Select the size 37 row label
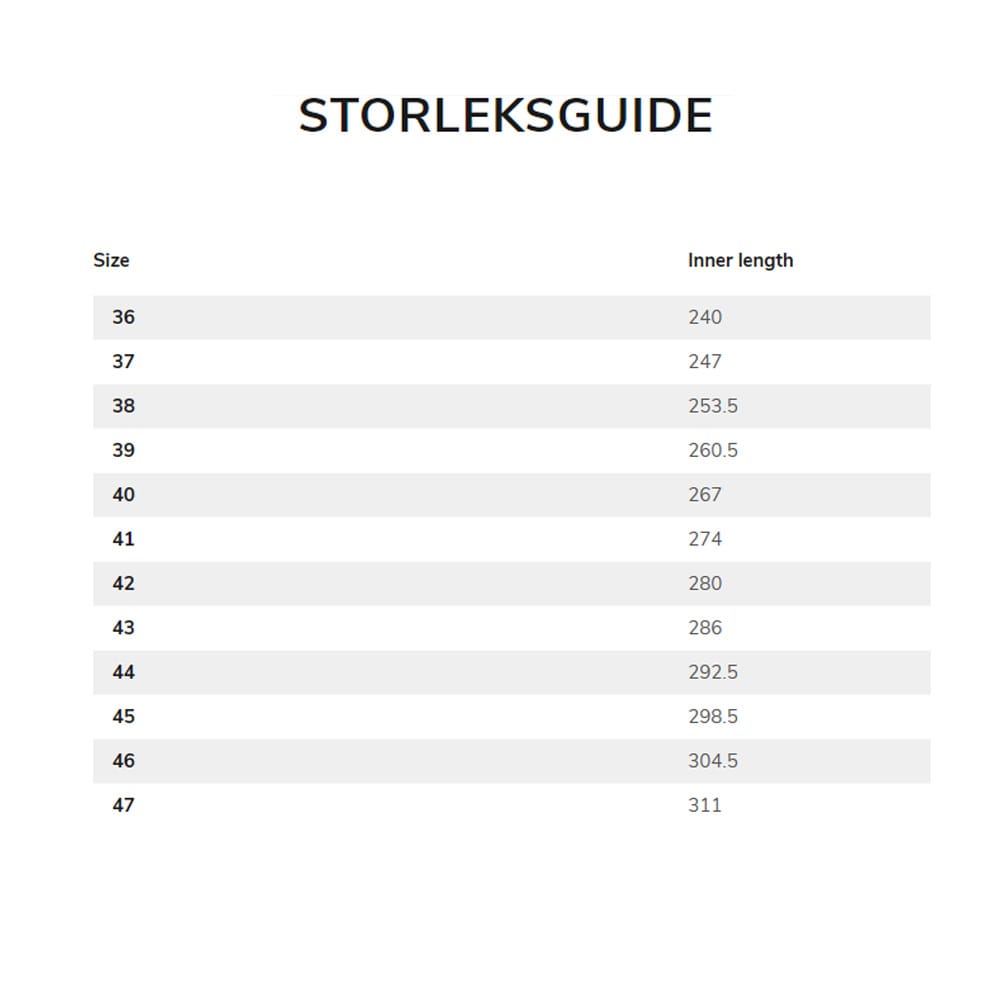 point(123,361)
